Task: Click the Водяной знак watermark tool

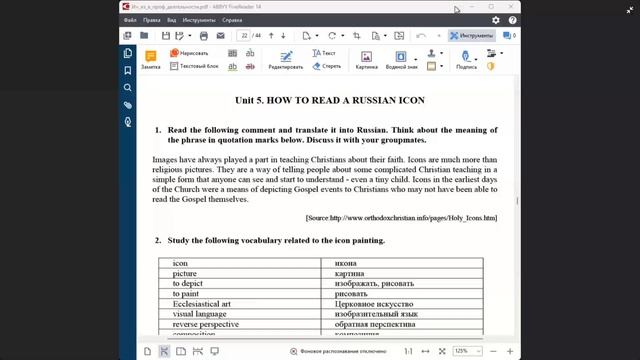Action: coord(401,60)
